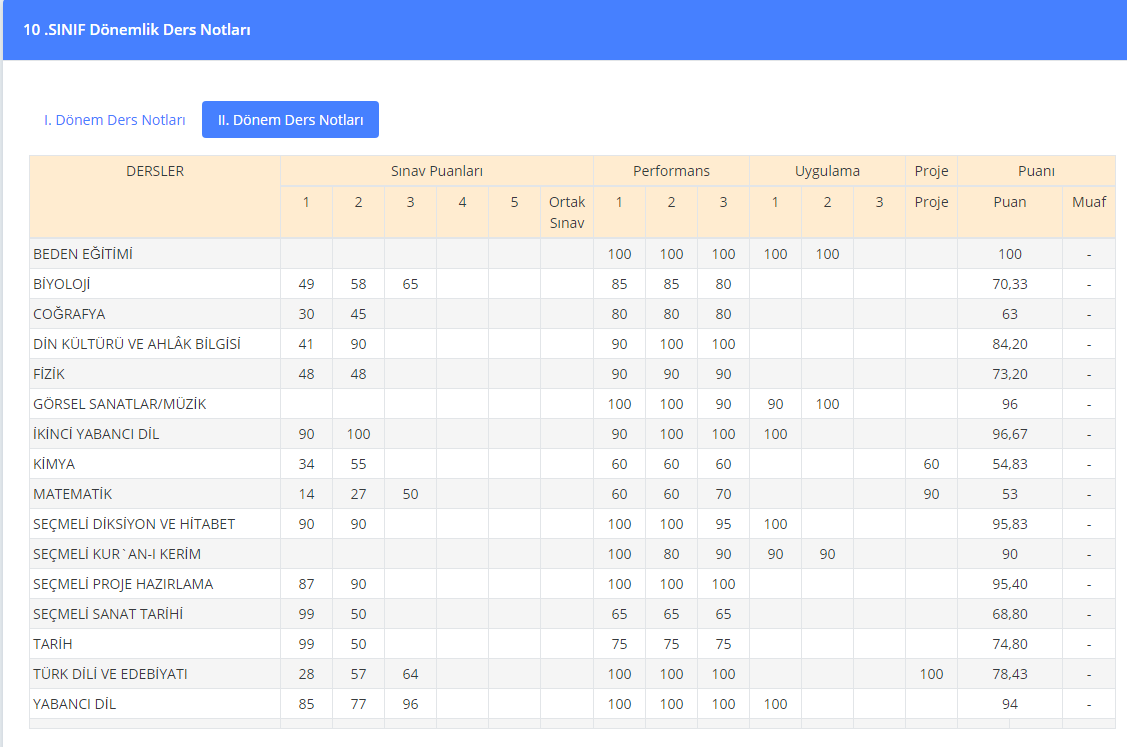
Task: Click KİMYA second exam score 55
Action: (x=359, y=464)
